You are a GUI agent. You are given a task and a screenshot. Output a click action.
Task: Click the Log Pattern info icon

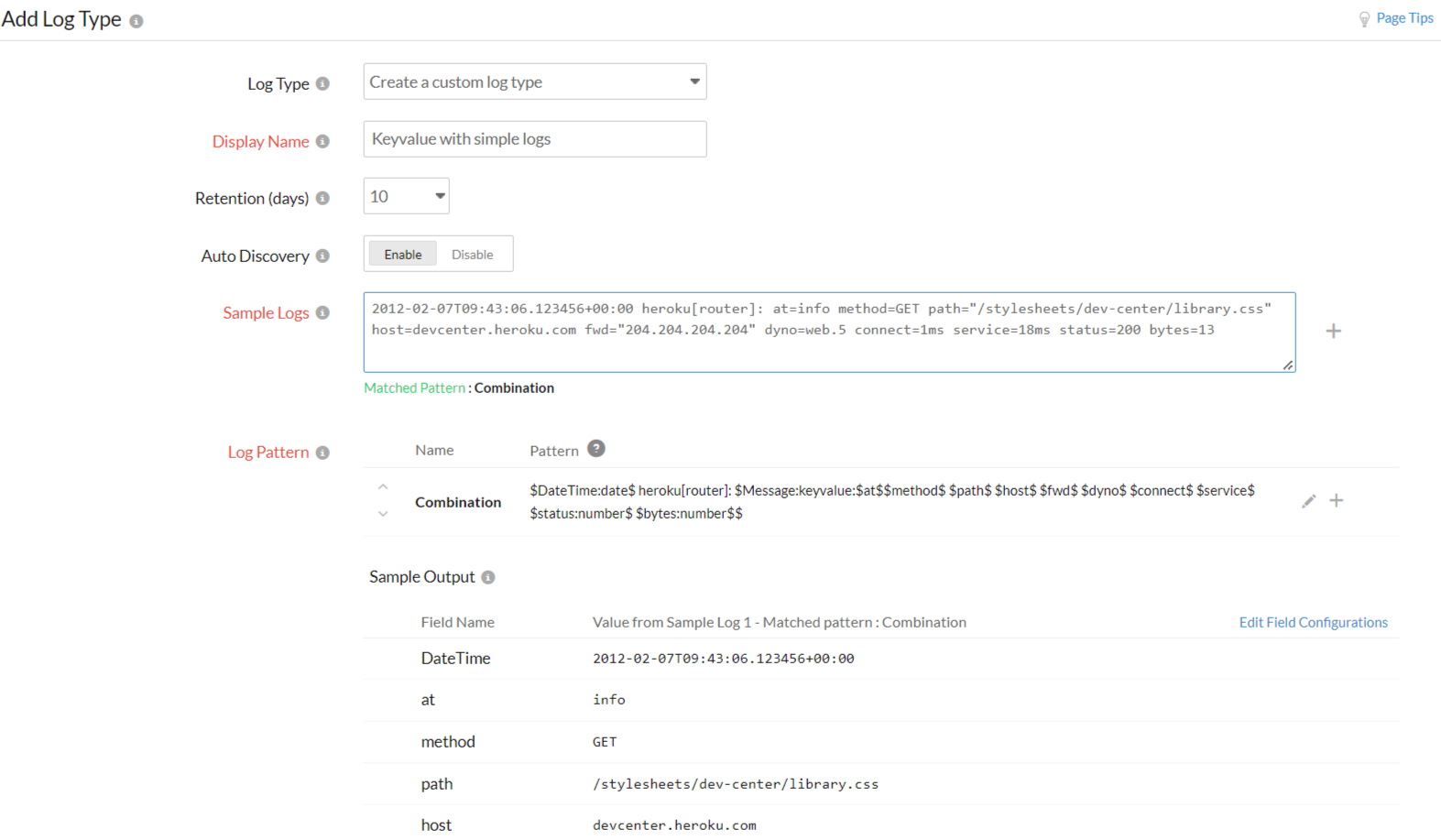[322, 453]
